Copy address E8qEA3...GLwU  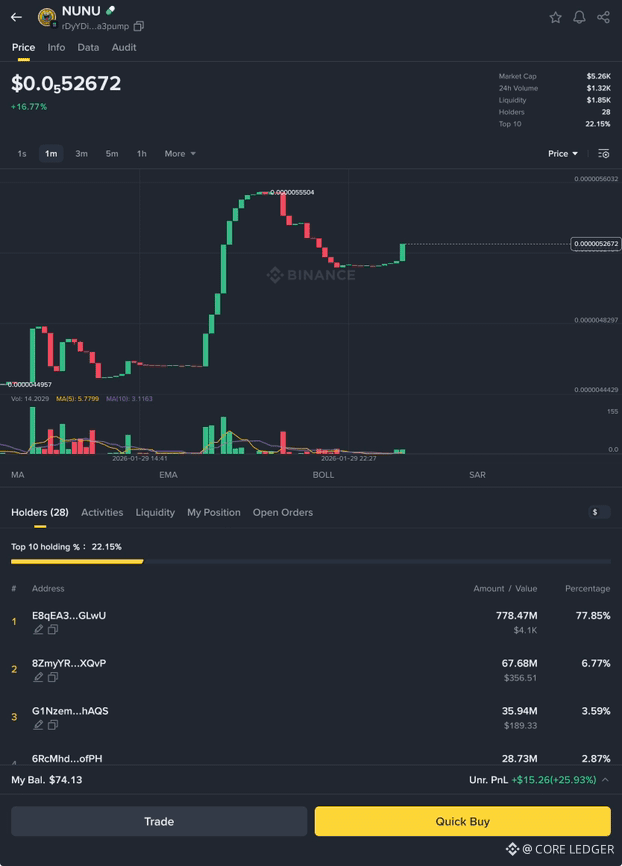[x=52, y=630]
